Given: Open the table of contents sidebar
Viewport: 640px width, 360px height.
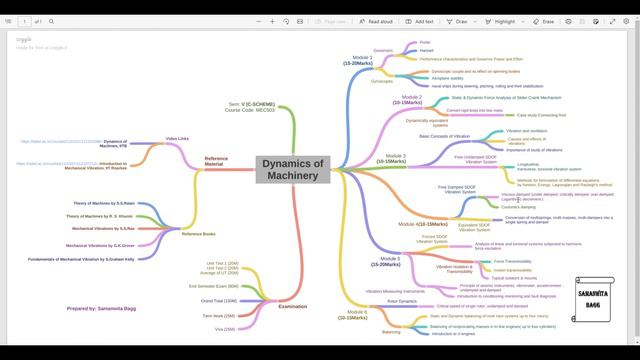Looking at the screenshot, I should tap(8, 21).
